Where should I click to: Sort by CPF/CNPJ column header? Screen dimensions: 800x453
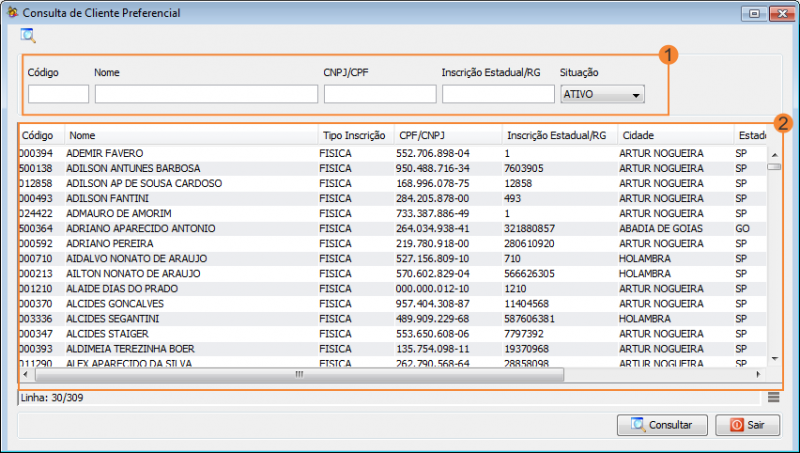[448, 135]
